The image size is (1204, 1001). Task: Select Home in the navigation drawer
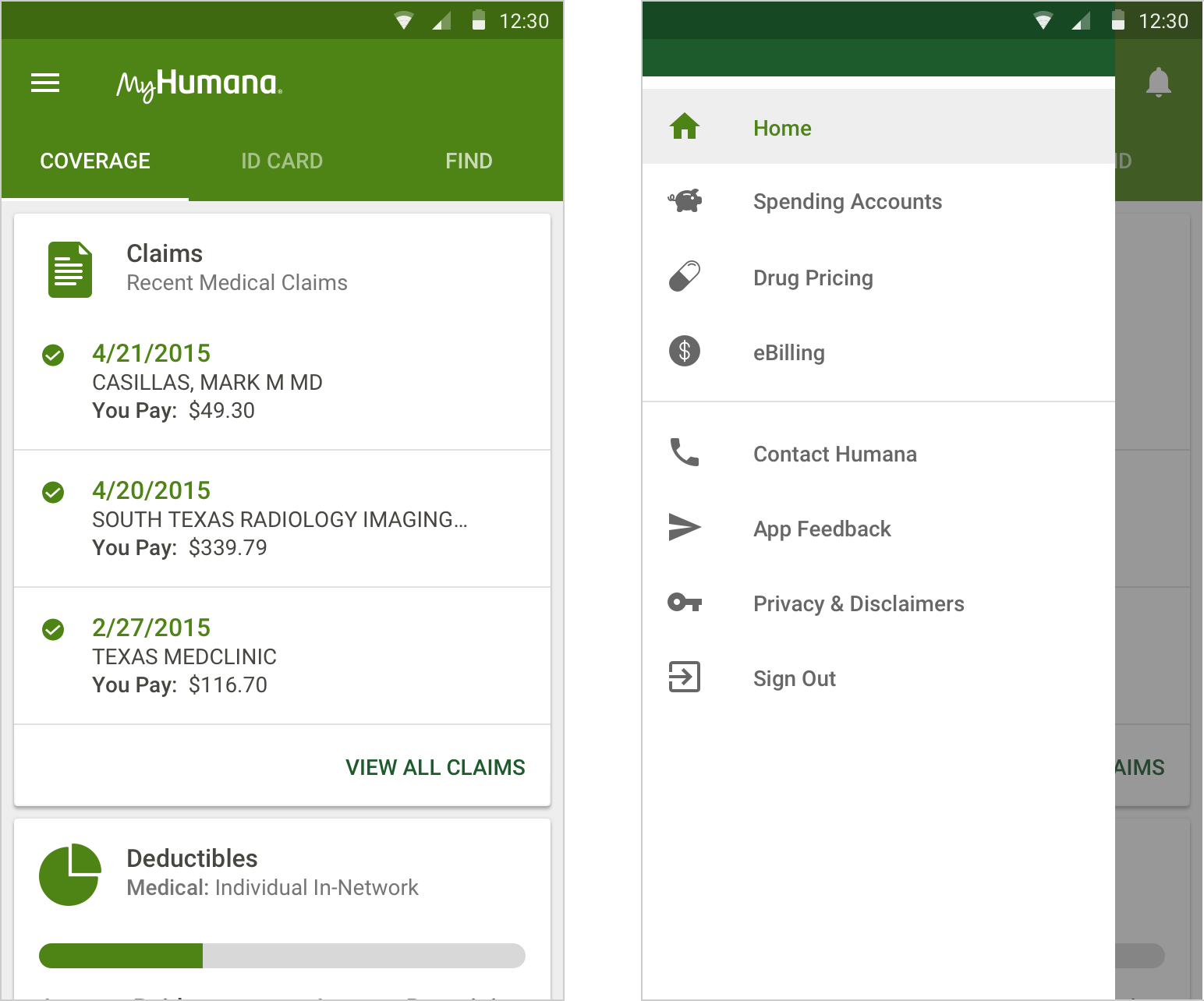pos(878,126)
